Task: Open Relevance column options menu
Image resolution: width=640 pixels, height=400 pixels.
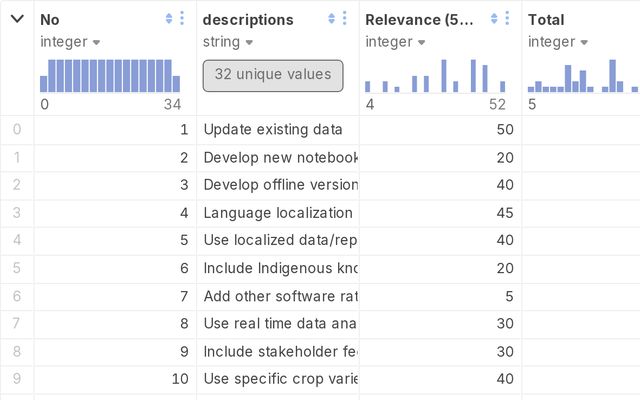Action: tap(506, 19)
